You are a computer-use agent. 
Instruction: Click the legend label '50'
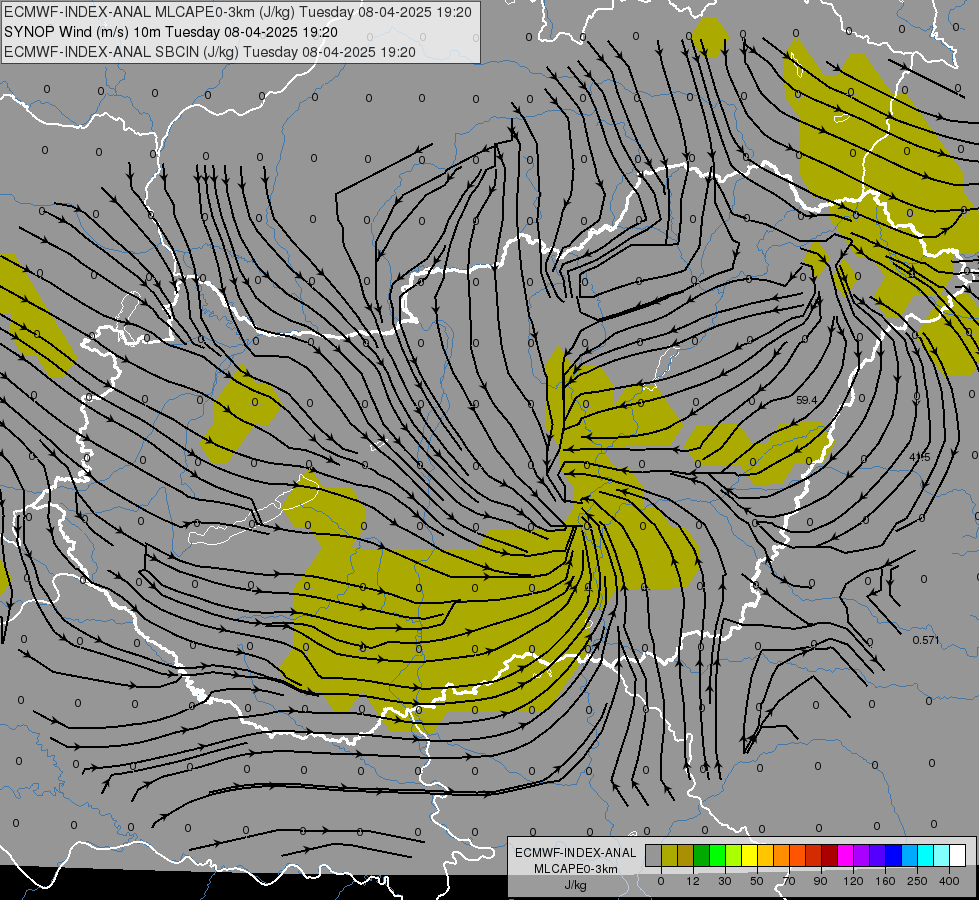757,881
